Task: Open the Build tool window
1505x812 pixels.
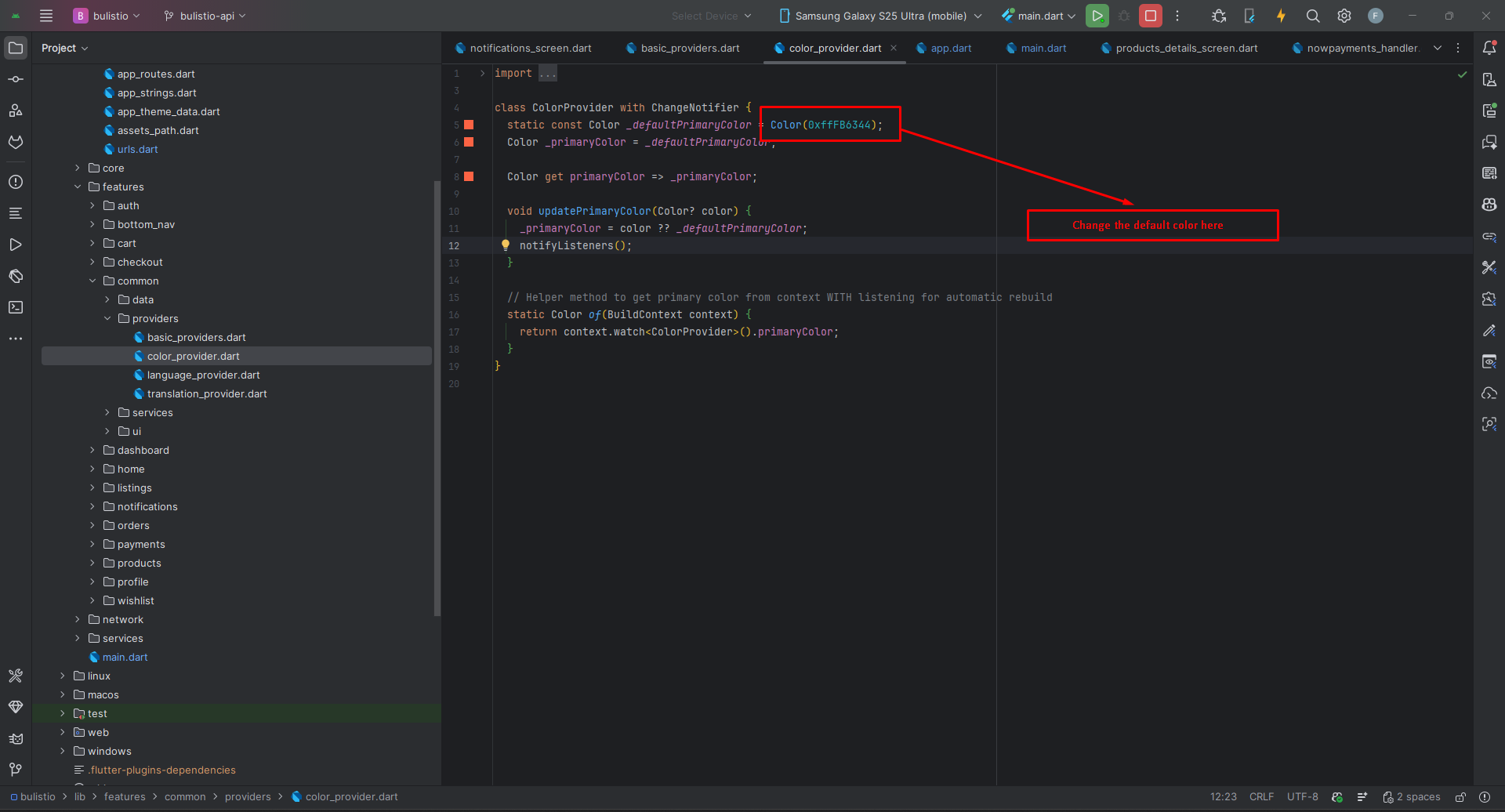Action: [16, 676]
